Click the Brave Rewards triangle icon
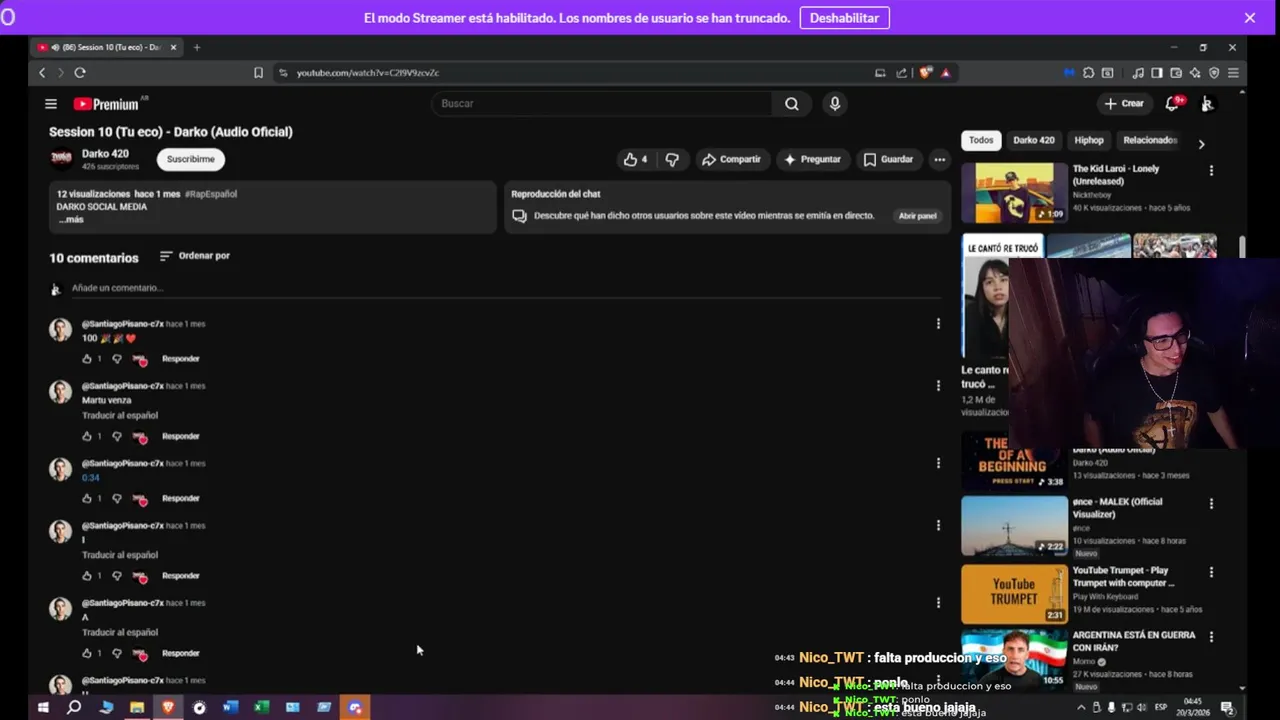The image size is (1280, 720). pos(945,73)
